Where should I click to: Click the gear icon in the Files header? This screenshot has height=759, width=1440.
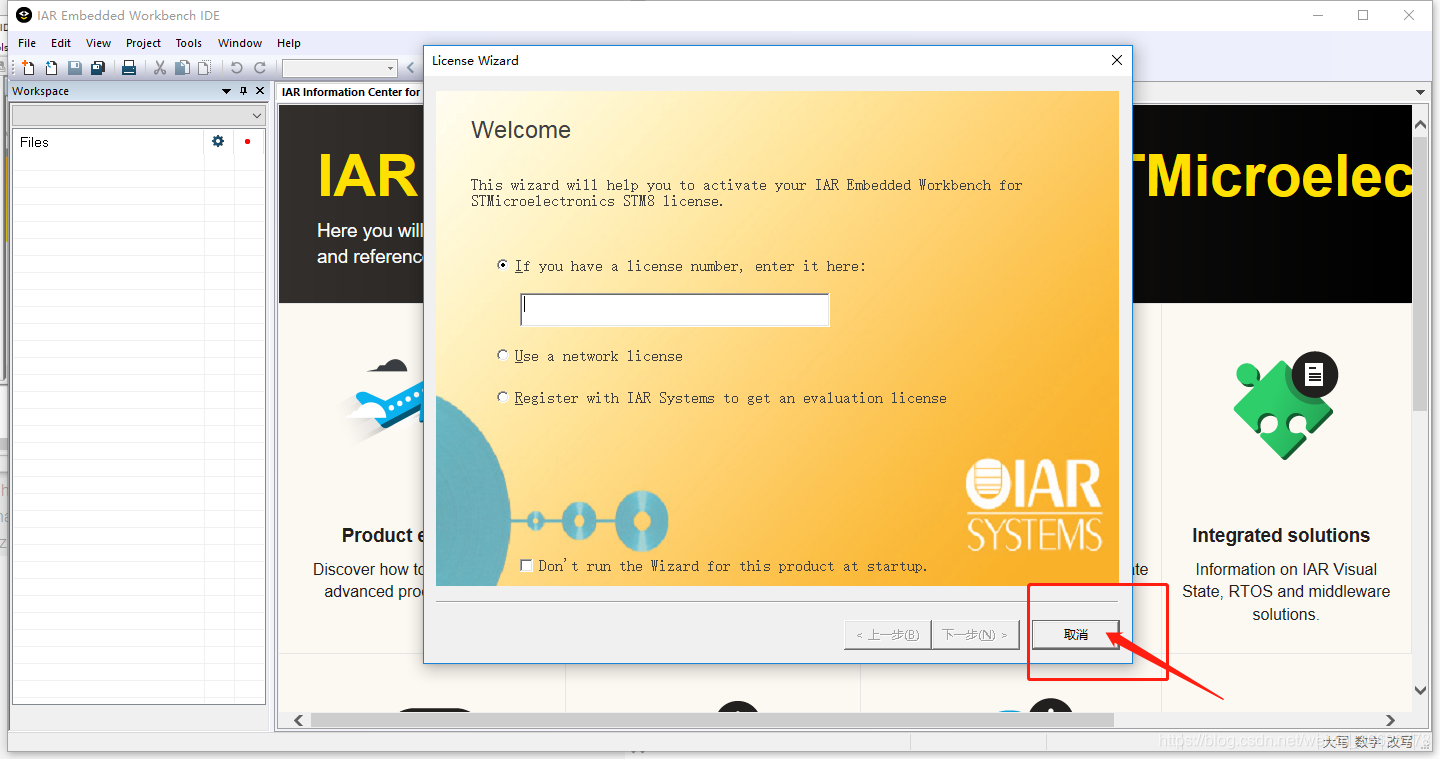tap(218, 141)
